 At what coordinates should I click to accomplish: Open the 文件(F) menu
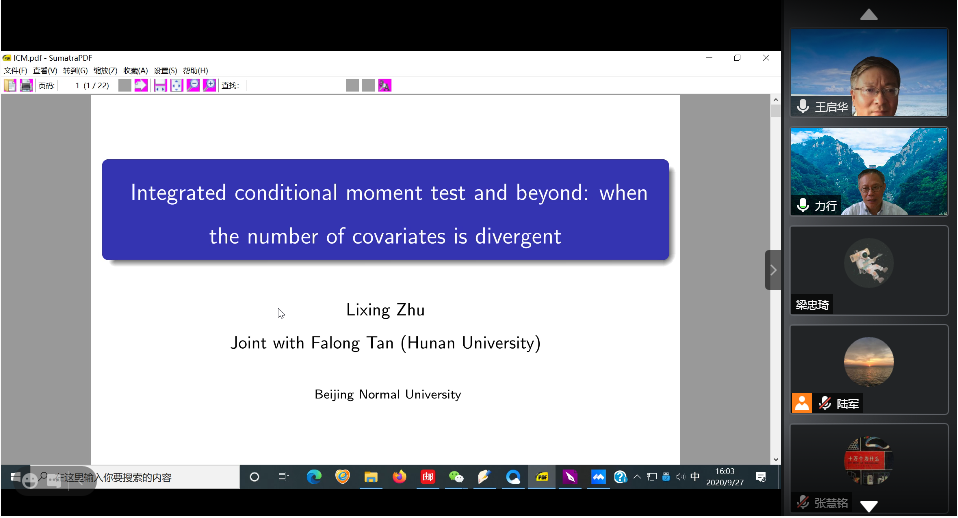coord(15,71)
